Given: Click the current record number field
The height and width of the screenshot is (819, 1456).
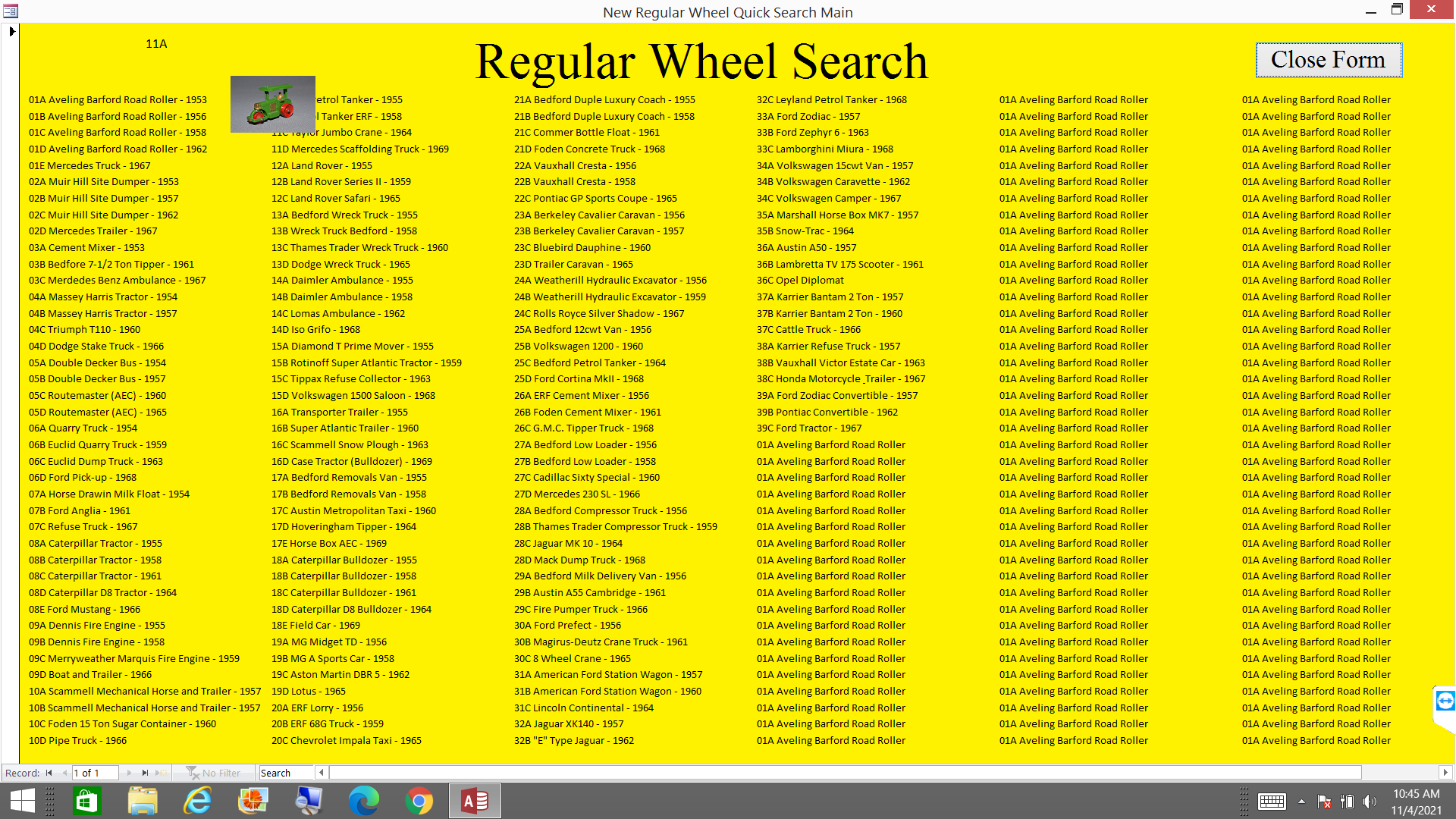Looking at the screenshot, I should pos(95,773).
